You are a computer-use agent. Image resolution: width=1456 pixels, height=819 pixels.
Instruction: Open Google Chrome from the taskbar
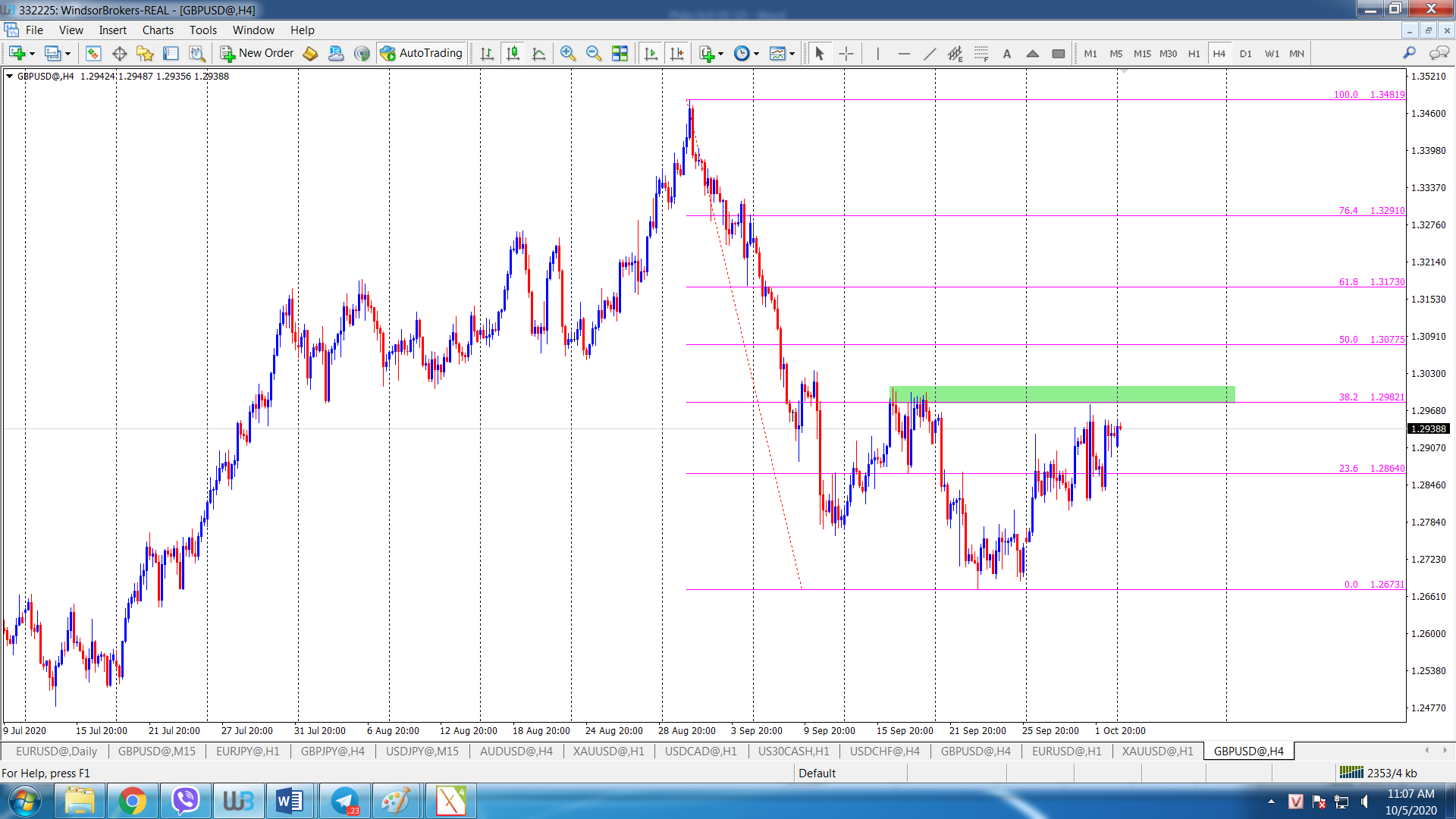[x=132, y=801]
